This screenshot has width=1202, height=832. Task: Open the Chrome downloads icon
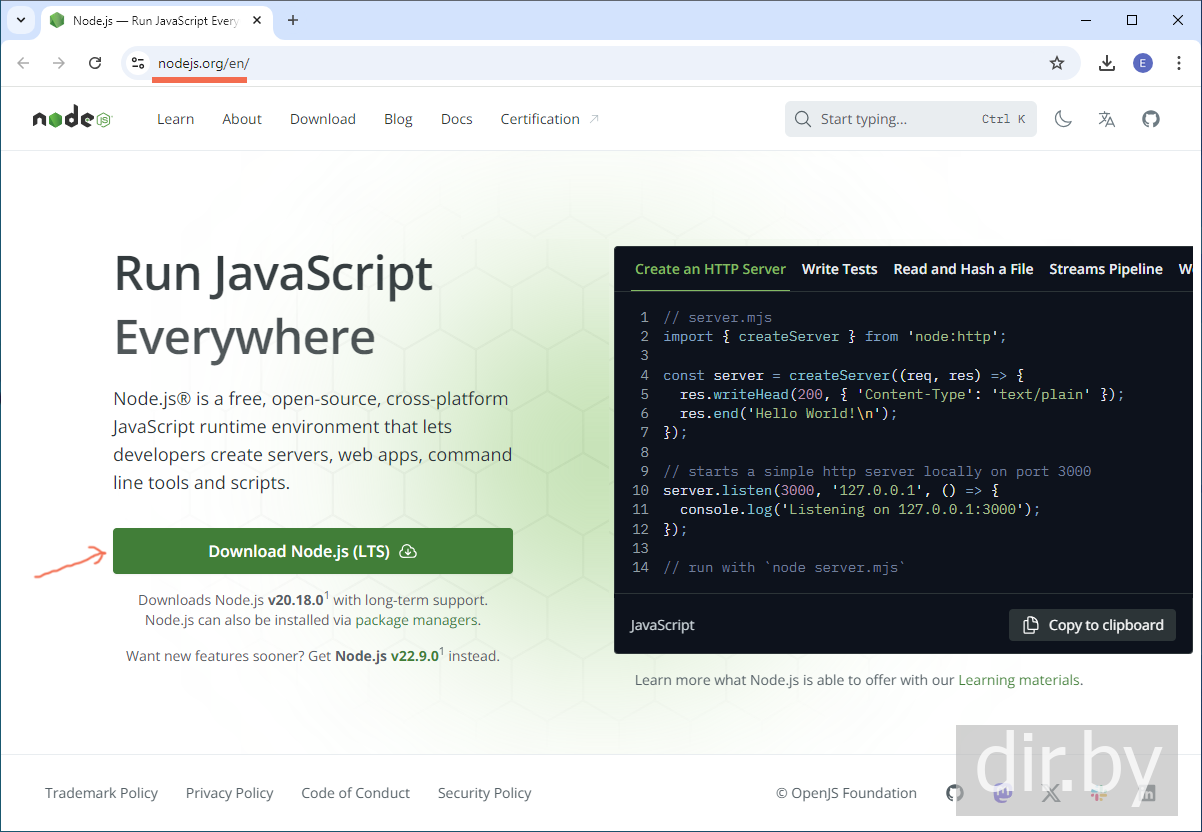[x=1107, y=63]
